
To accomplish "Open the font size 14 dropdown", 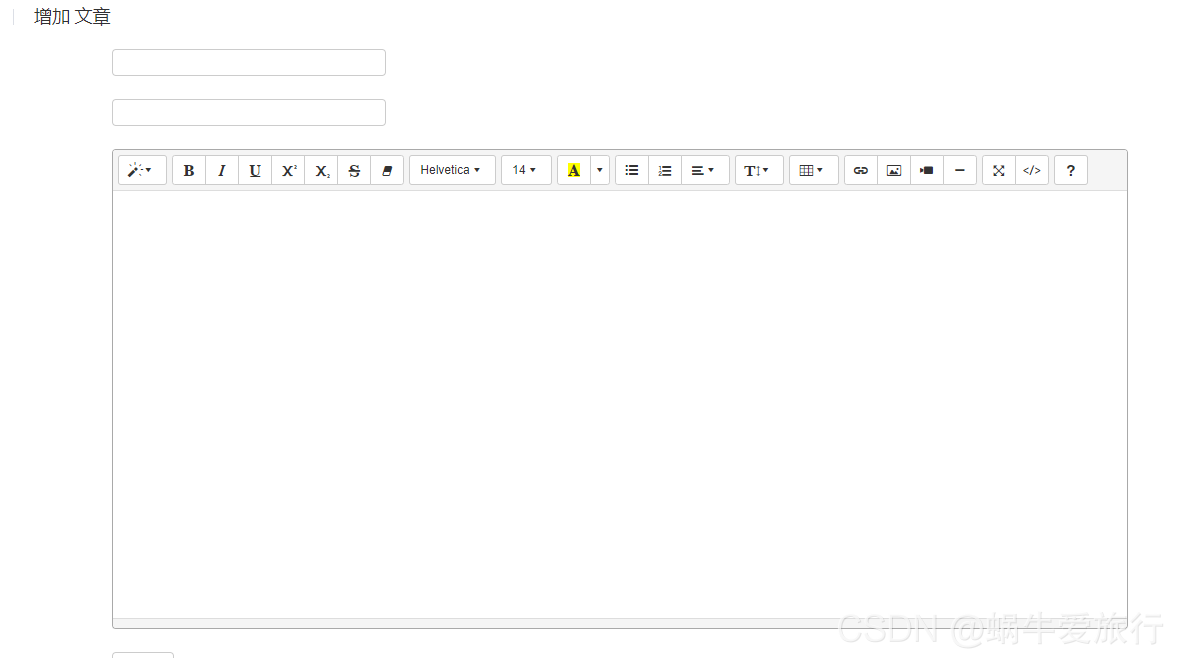I will point(526,170).
